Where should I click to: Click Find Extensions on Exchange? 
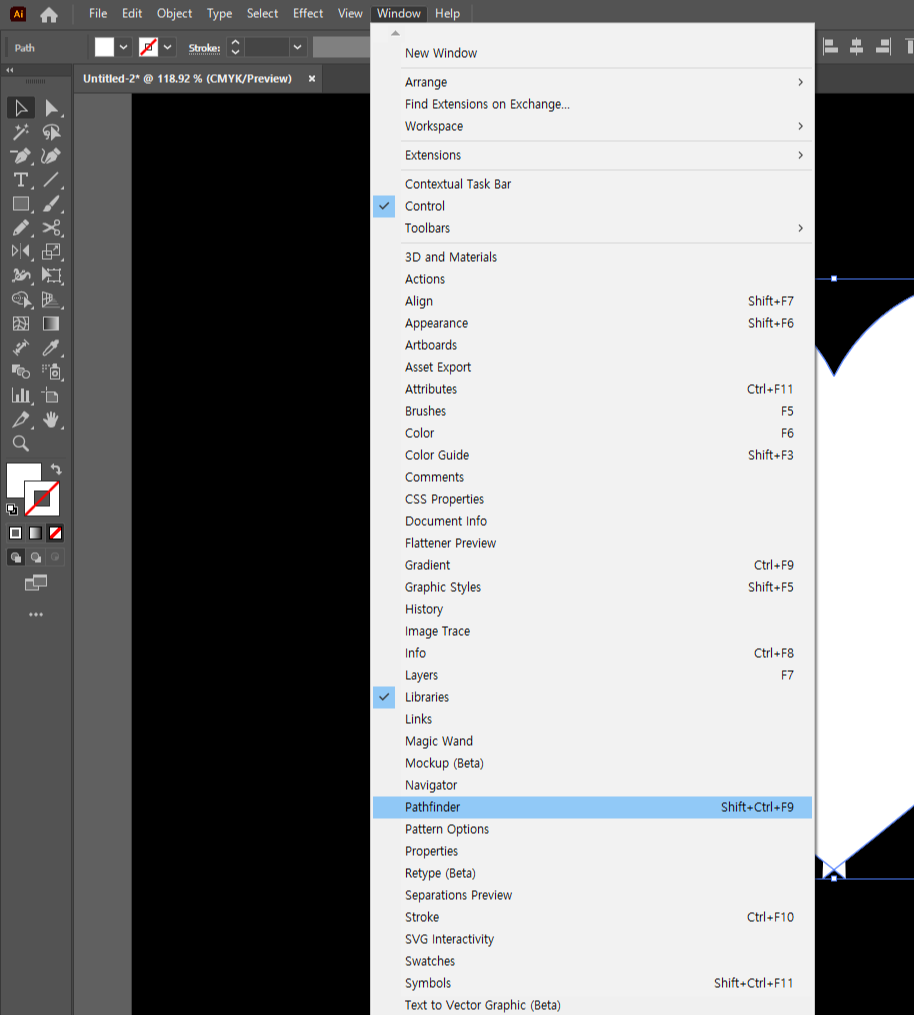pos(592,104)
